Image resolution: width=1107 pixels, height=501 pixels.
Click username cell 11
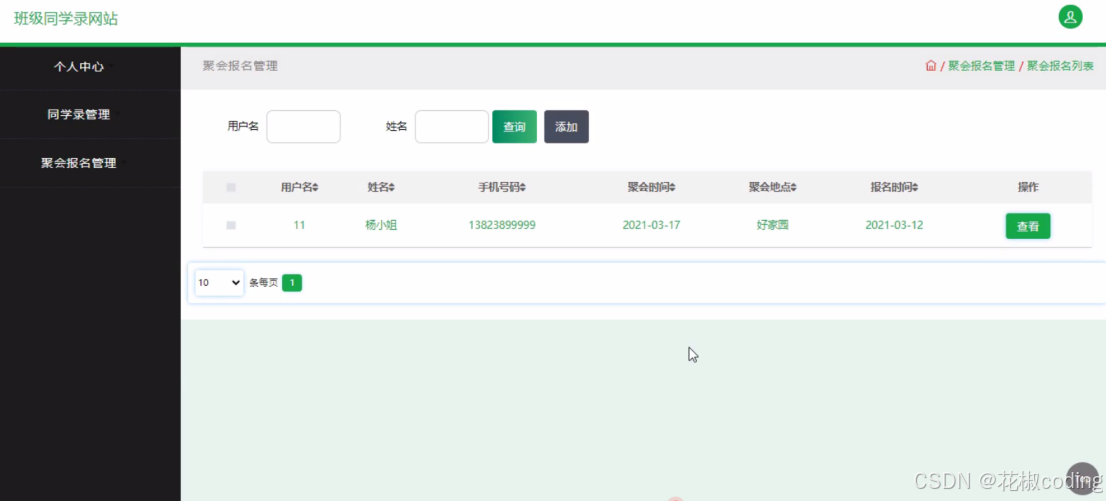(x=299, y=225)
